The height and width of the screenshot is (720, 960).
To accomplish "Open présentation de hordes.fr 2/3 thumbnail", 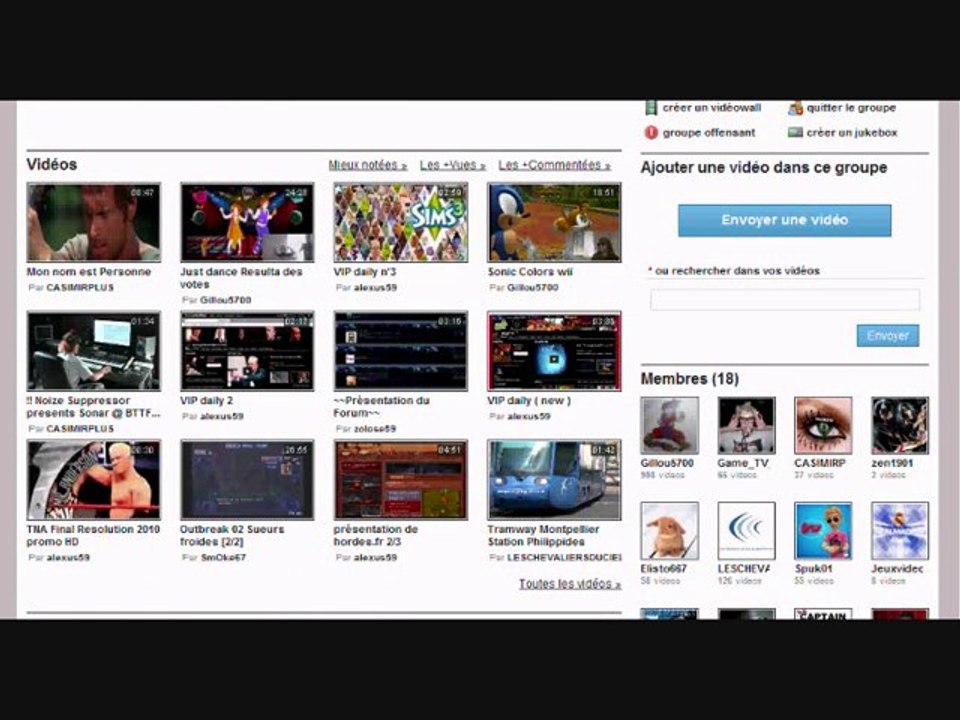I will point(401,480).
